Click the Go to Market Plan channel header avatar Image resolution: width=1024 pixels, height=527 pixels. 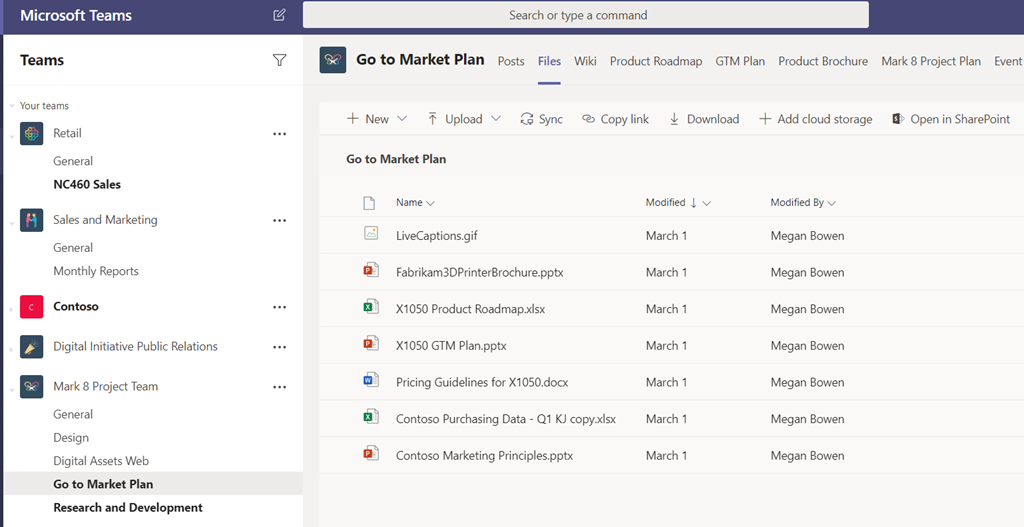coord(333,60)
